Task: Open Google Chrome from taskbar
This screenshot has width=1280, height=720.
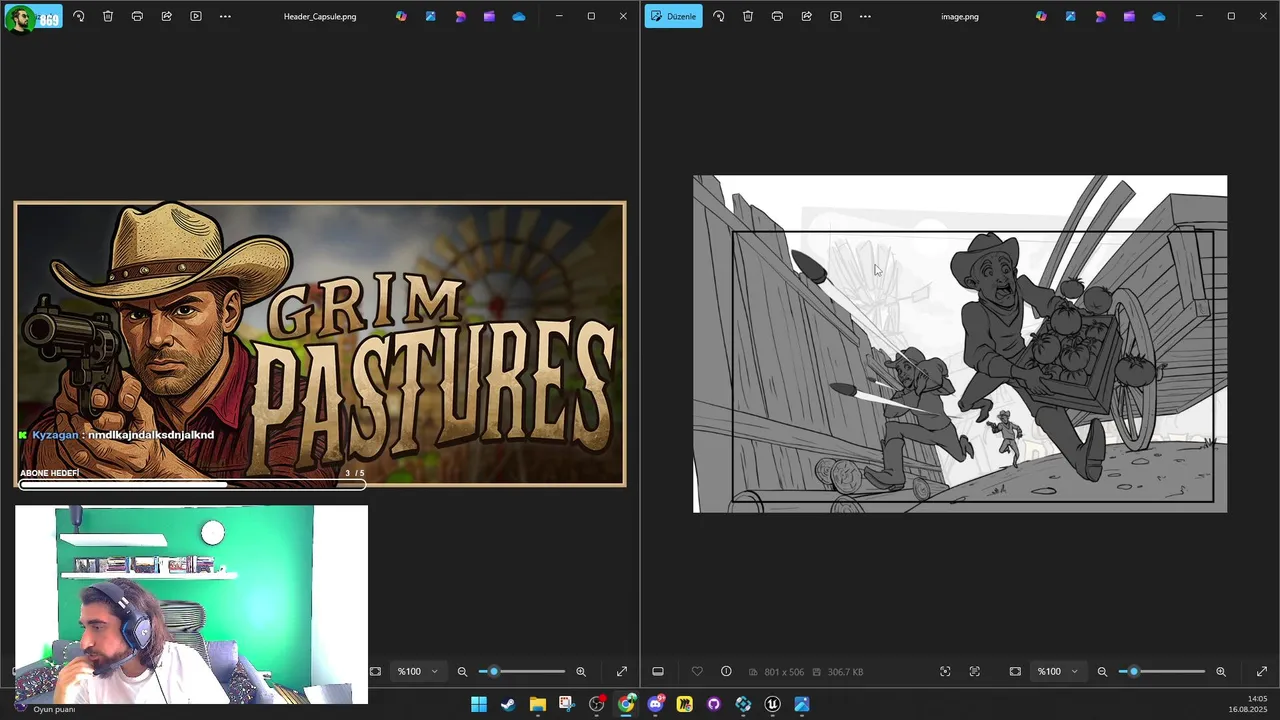Action: [626, 704]
